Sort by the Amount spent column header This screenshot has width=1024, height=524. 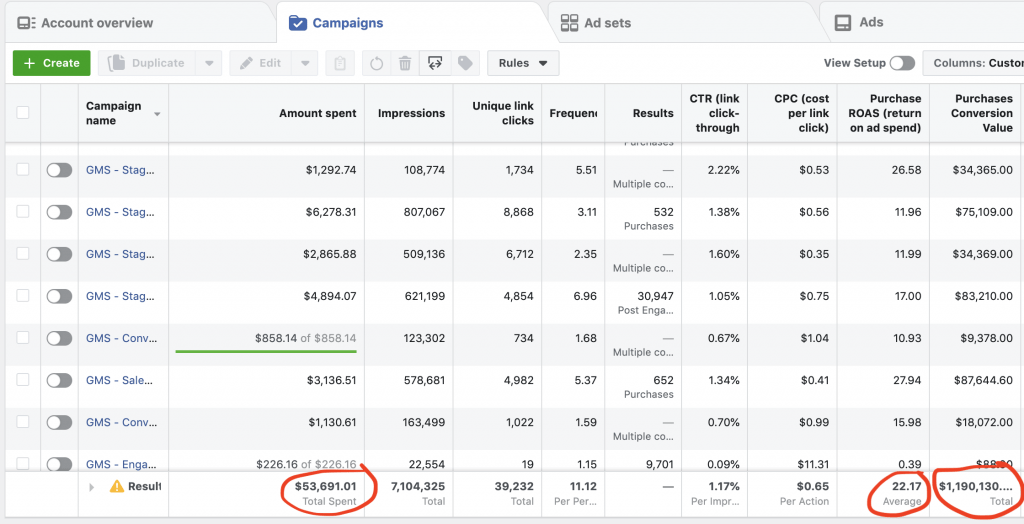[317, 113]
